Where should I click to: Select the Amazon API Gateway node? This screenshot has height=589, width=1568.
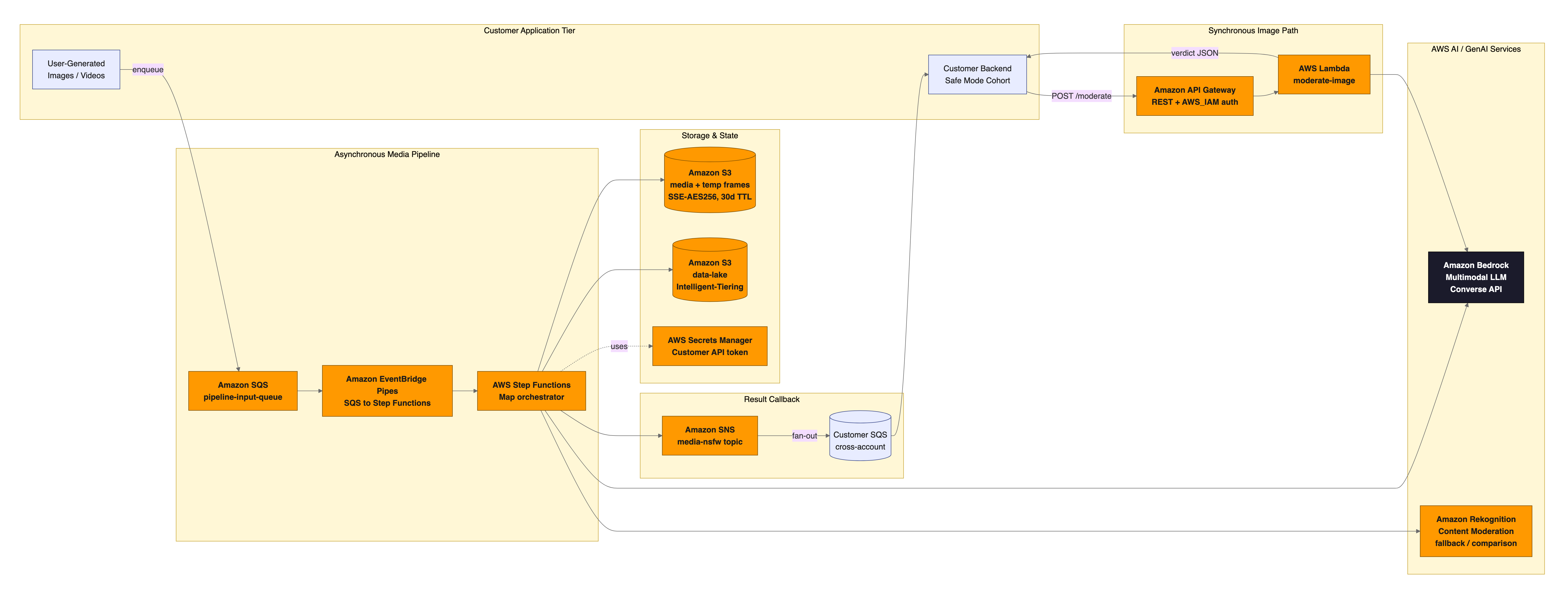point(1194,96)
